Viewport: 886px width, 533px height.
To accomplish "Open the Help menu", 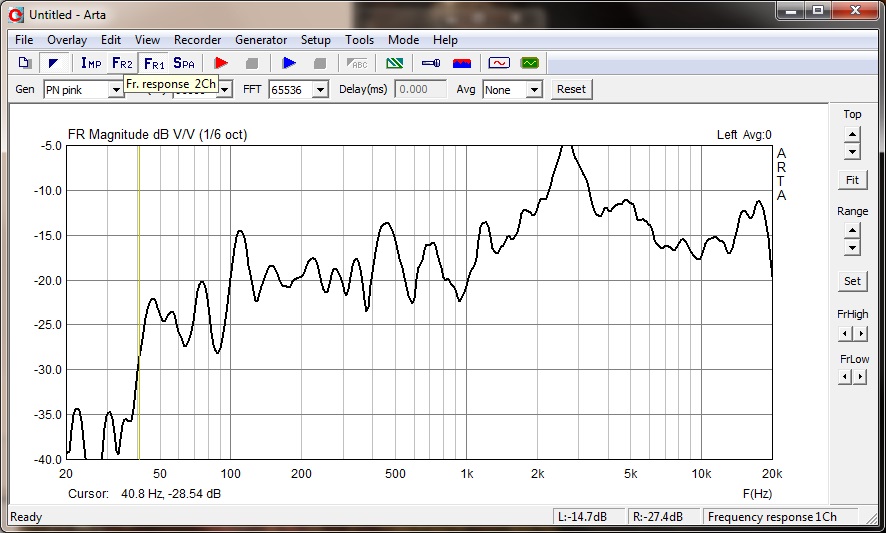I will click(x=445, y=40).
